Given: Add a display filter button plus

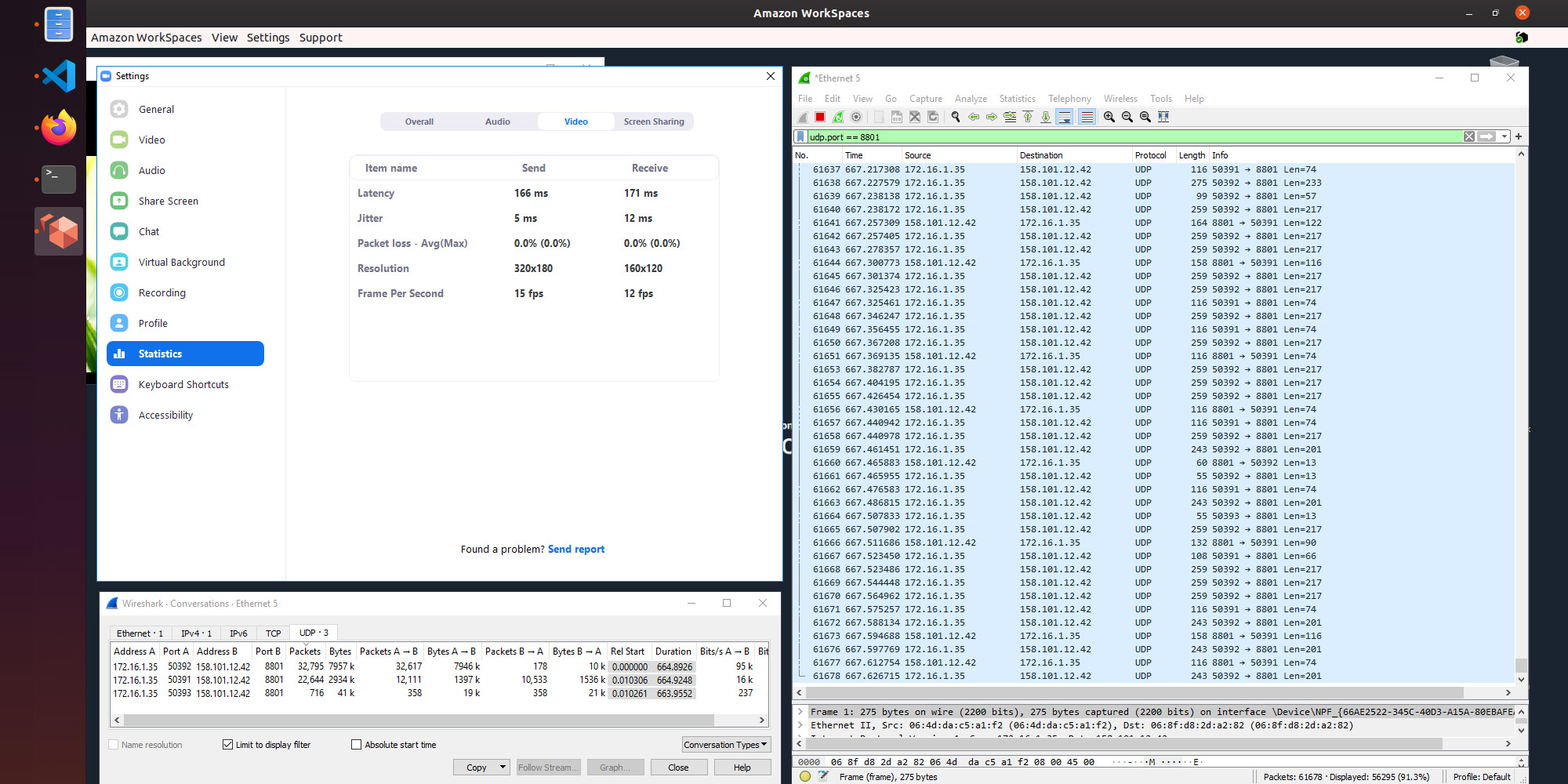Looking at the screenshot, I should 1519,136.
